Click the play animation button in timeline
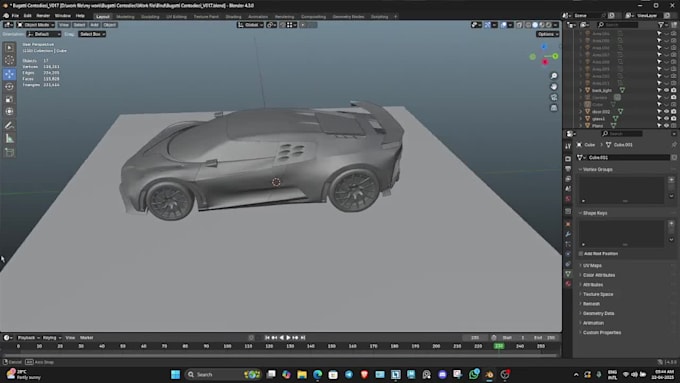This screenshot has width=680, height=383. point(288,337)
